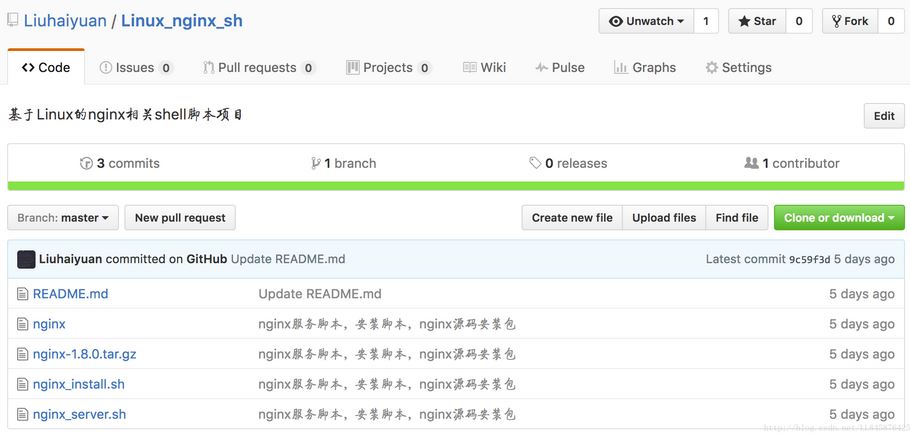Open nginx_install.sh file
The height and width of the screenshot is (436, 910).
click(78, 384)
